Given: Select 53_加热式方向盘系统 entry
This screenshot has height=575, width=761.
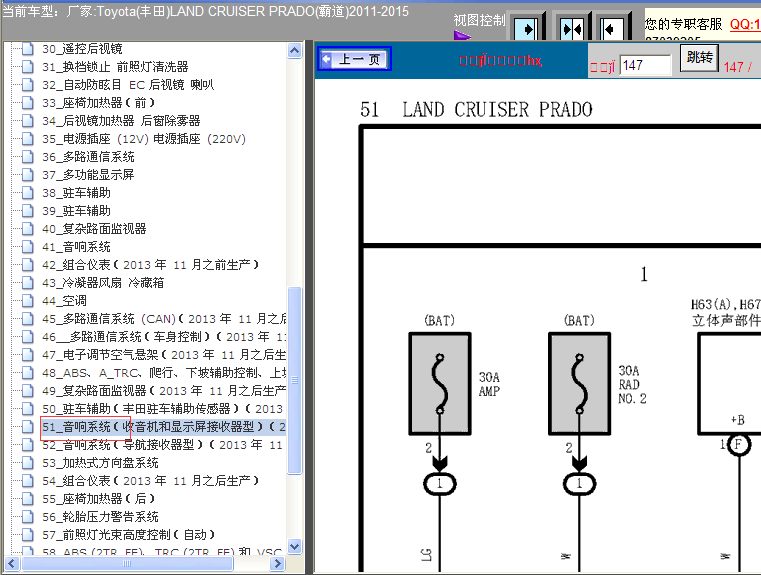Looking at the screenshot, I should point(100,462).
